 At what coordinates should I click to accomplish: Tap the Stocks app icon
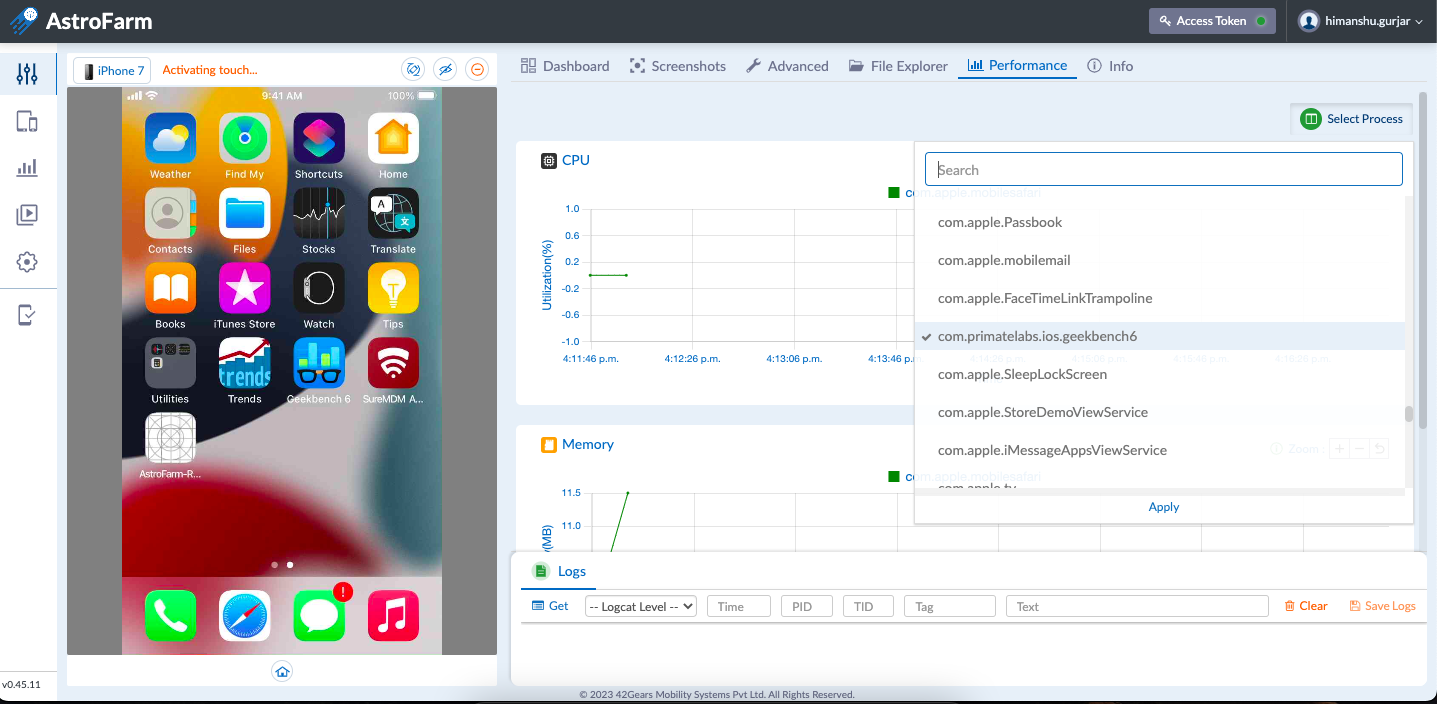coord(319,213)
